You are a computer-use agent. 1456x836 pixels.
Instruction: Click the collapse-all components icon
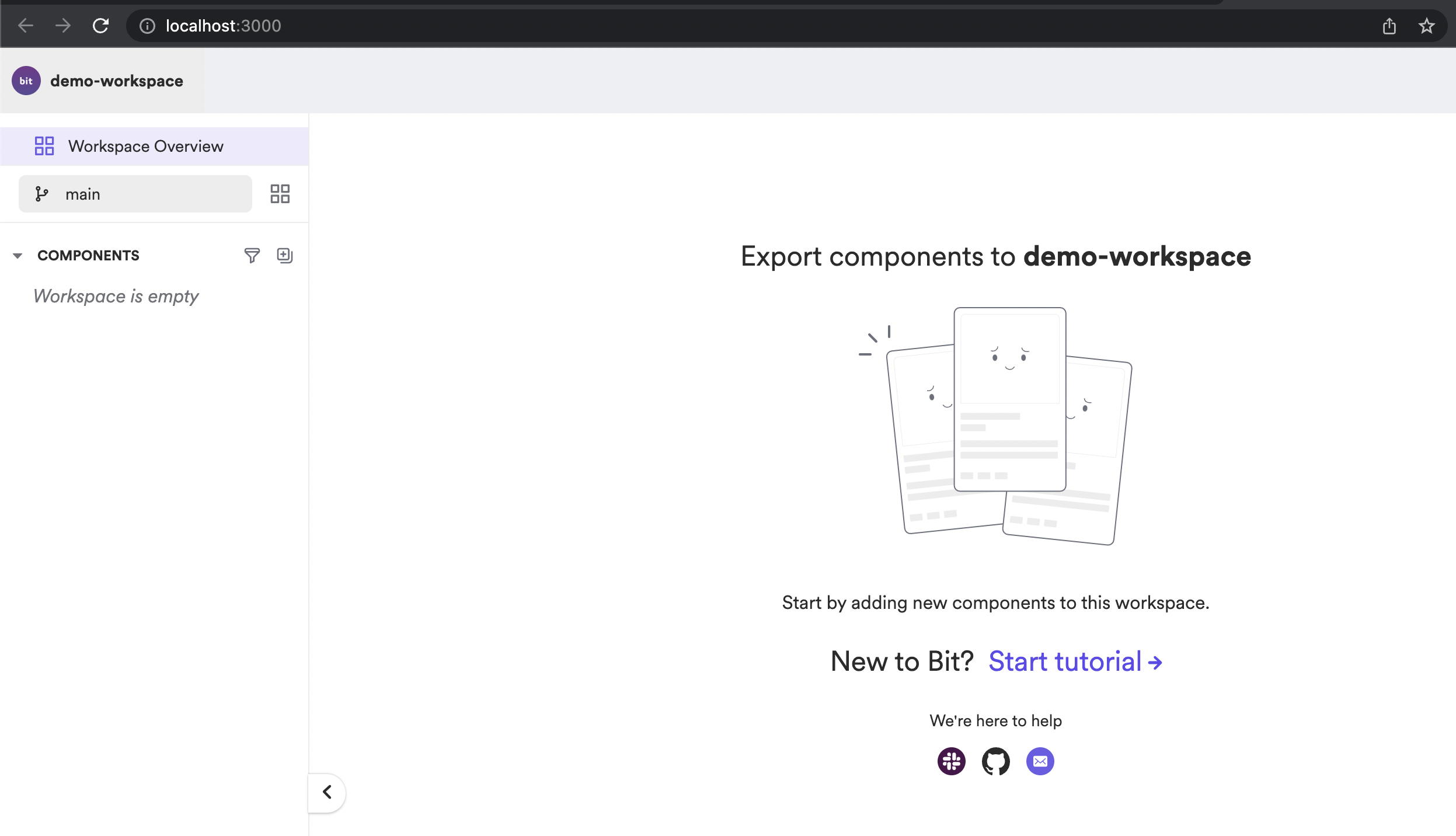[x=285, y=255]
